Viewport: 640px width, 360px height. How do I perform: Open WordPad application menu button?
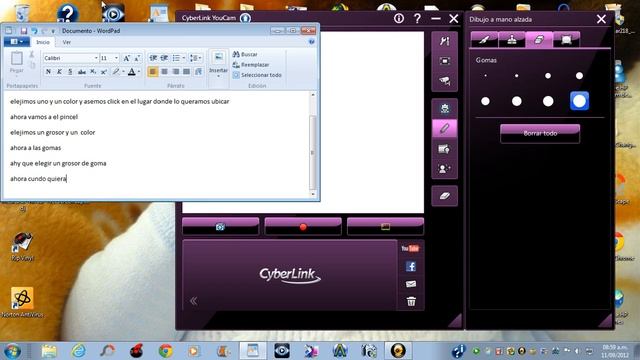pyautogui.click(x=16, y=42)
